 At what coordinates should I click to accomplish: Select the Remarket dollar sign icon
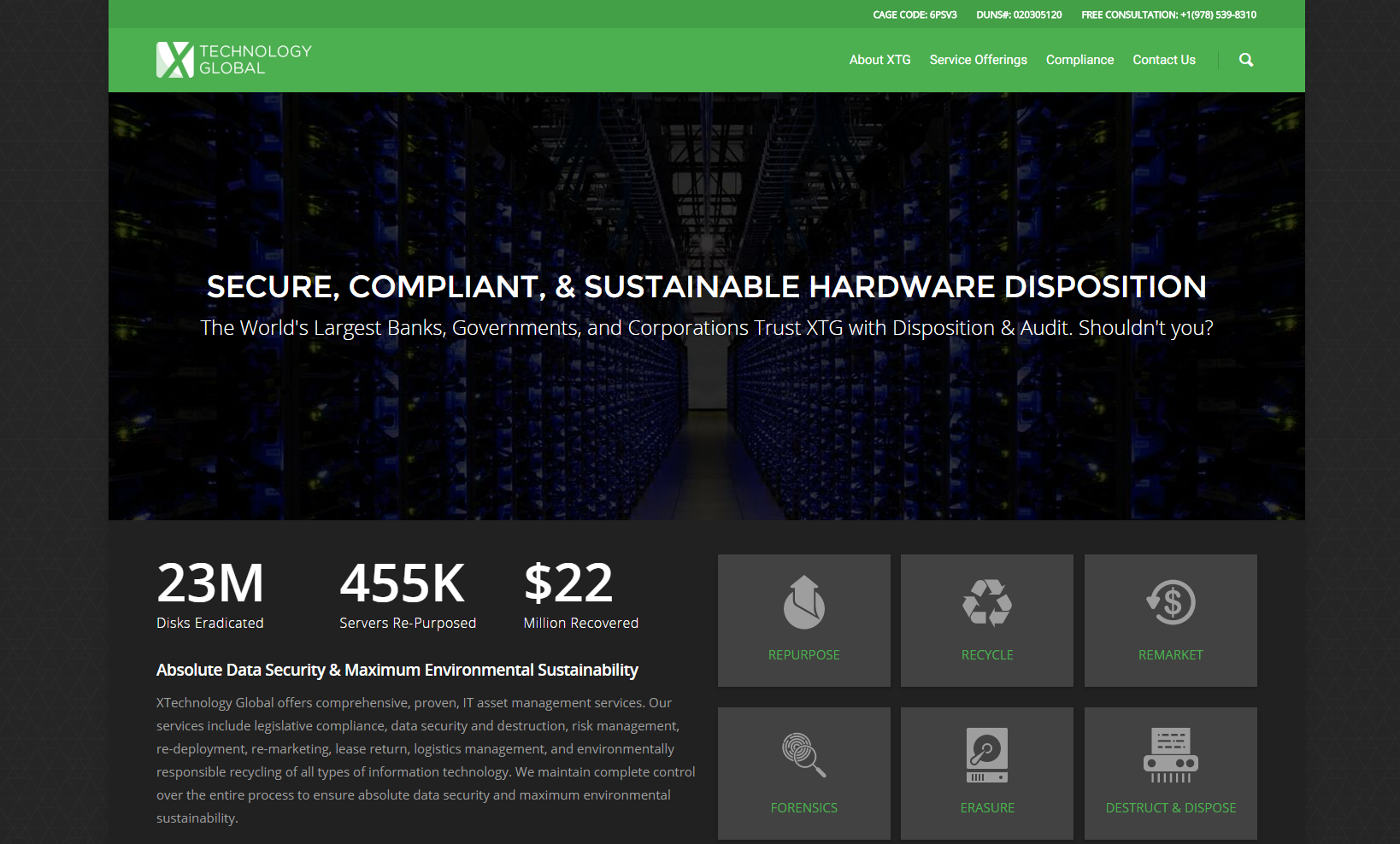tap(1171, 602)
